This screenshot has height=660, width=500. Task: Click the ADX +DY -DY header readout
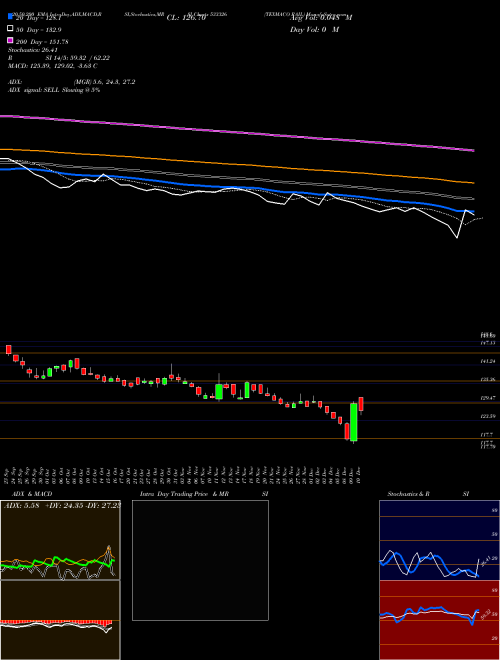click(x=62, y=505)
